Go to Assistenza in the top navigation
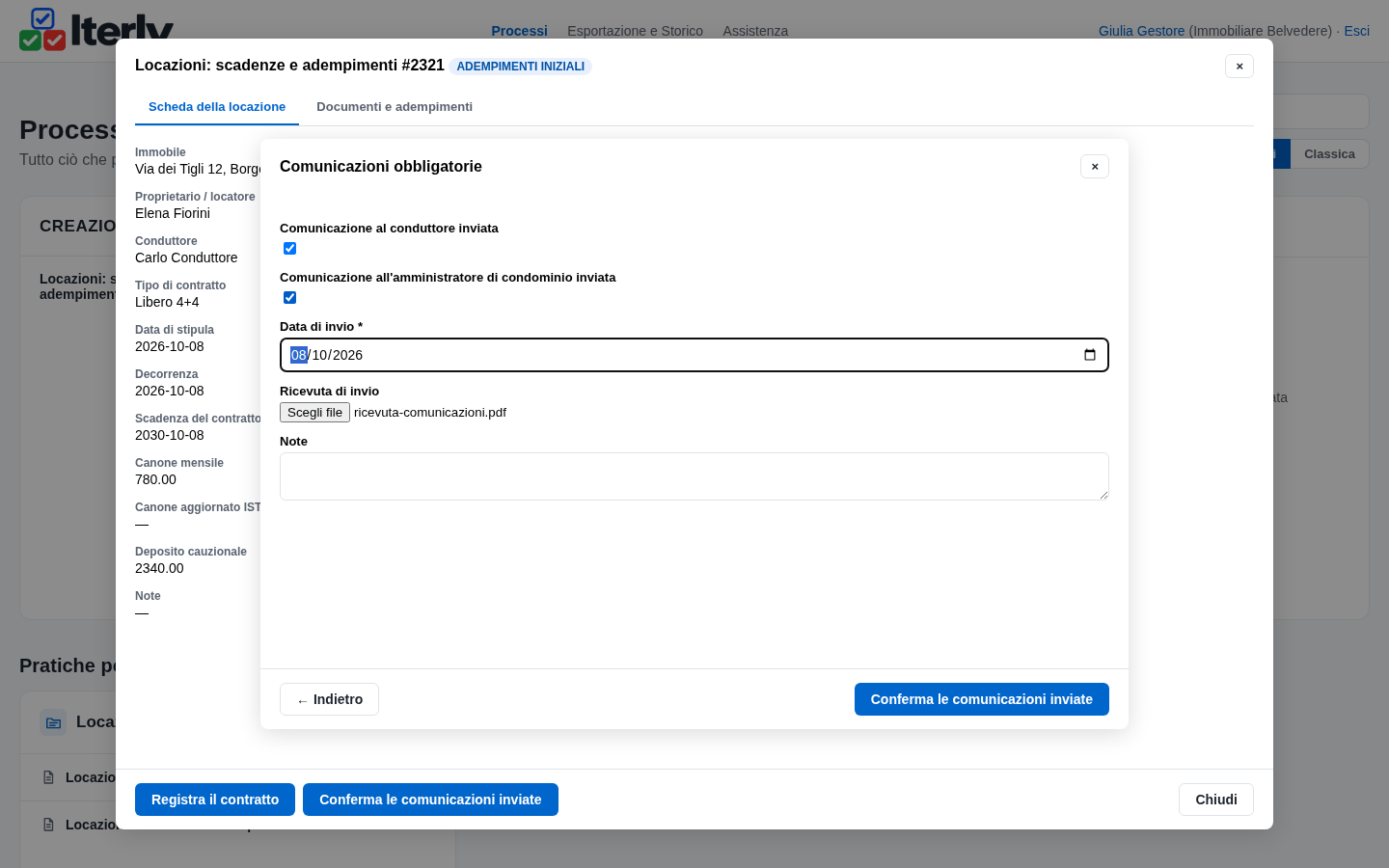Viewport: 1389px width, 868px height. click(x=755, y=31)
